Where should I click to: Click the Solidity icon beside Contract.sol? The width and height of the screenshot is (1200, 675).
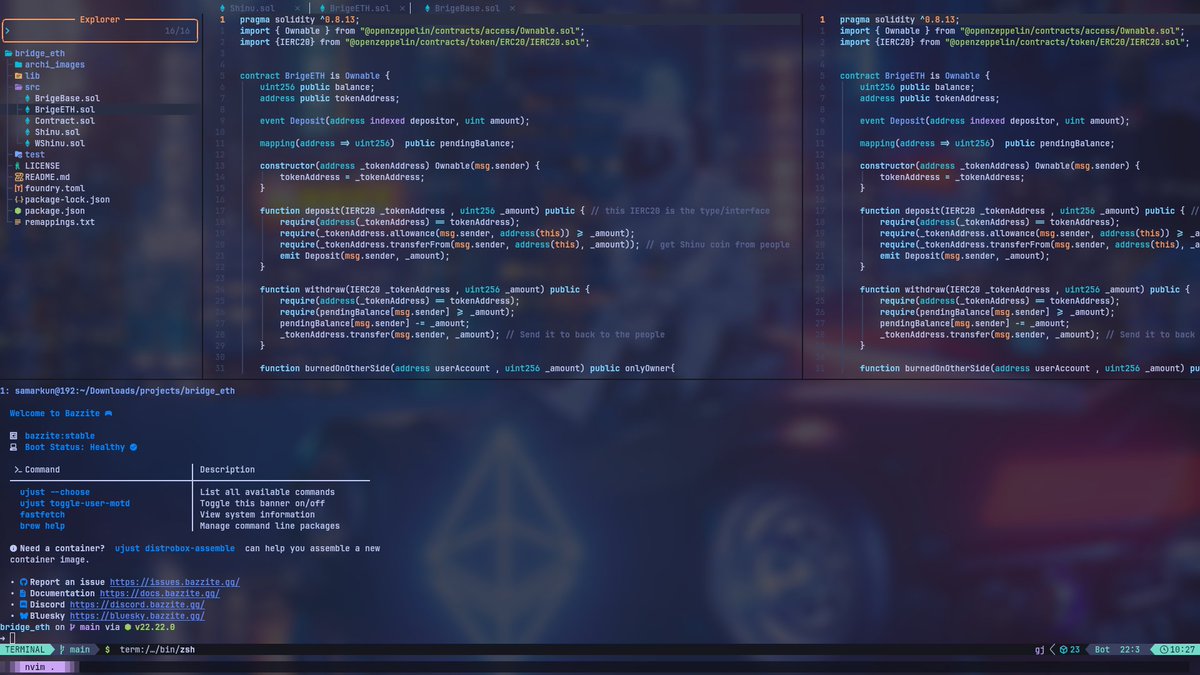[x=28, y=121]
